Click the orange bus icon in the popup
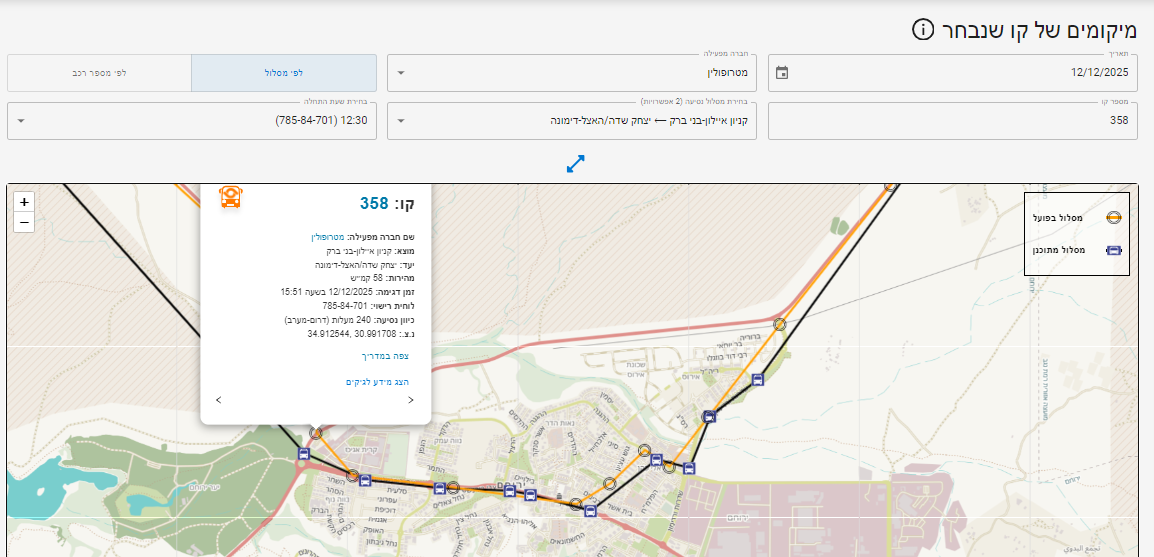 click(x=231, y=197)
